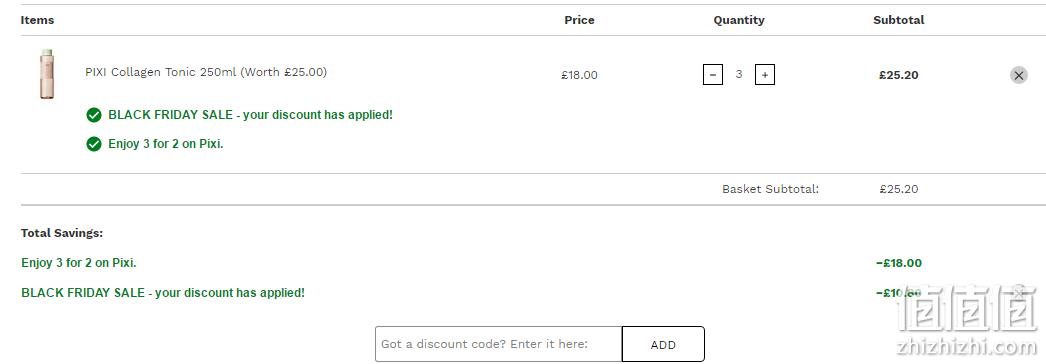Remove PIXI Collagen Tonic from basket
Viewport: 1046px width, 364px height.
click(1018, 75)
